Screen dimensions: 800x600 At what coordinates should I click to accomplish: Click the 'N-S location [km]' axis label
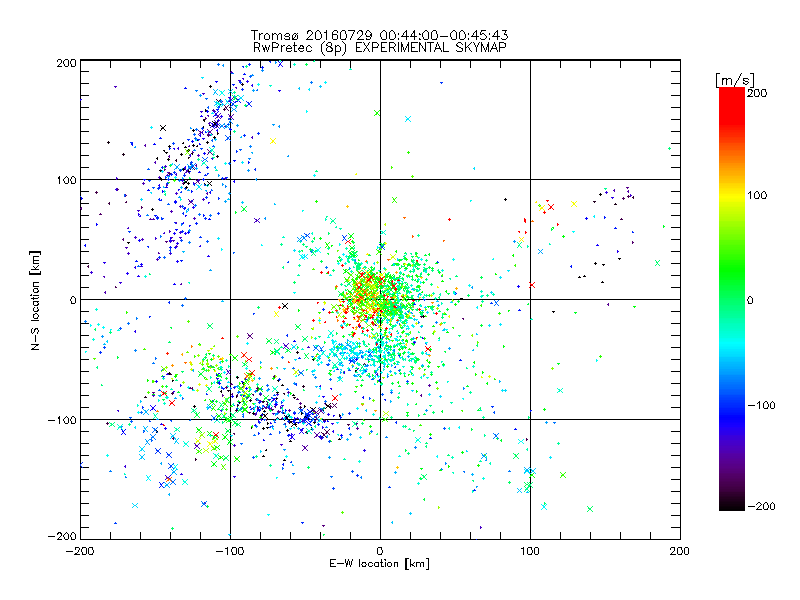pos(35,301)
